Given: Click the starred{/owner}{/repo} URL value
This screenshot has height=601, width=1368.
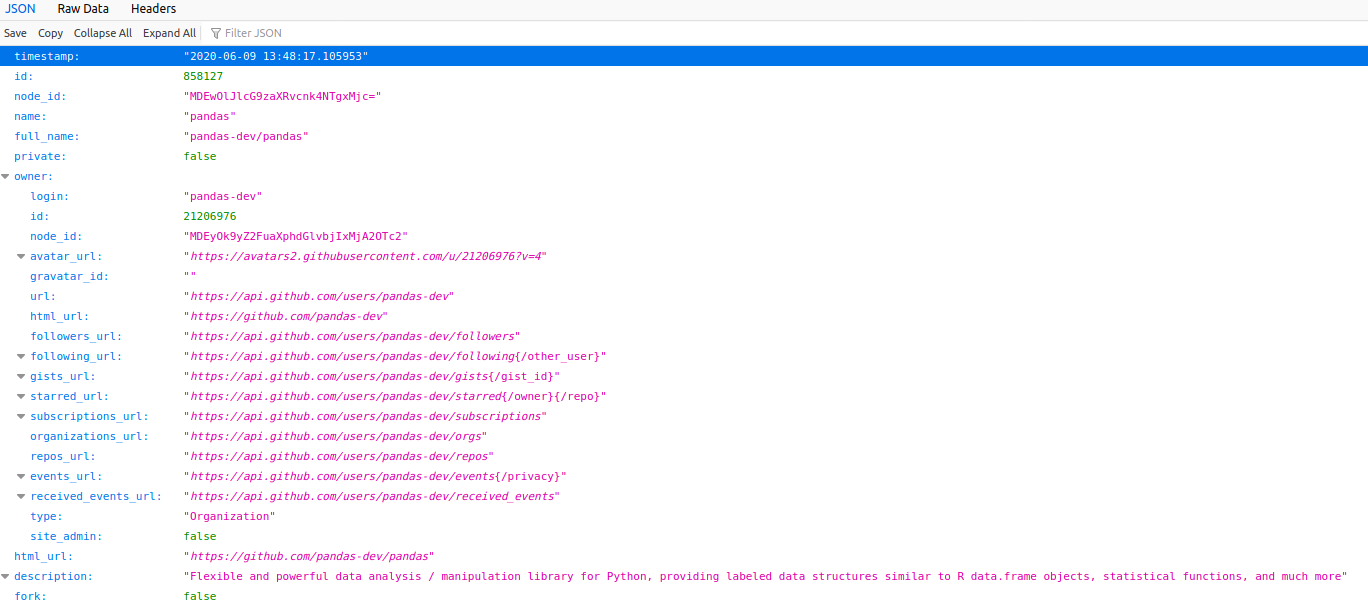Looking at the screenshot, I should click(x=395, y=396).
